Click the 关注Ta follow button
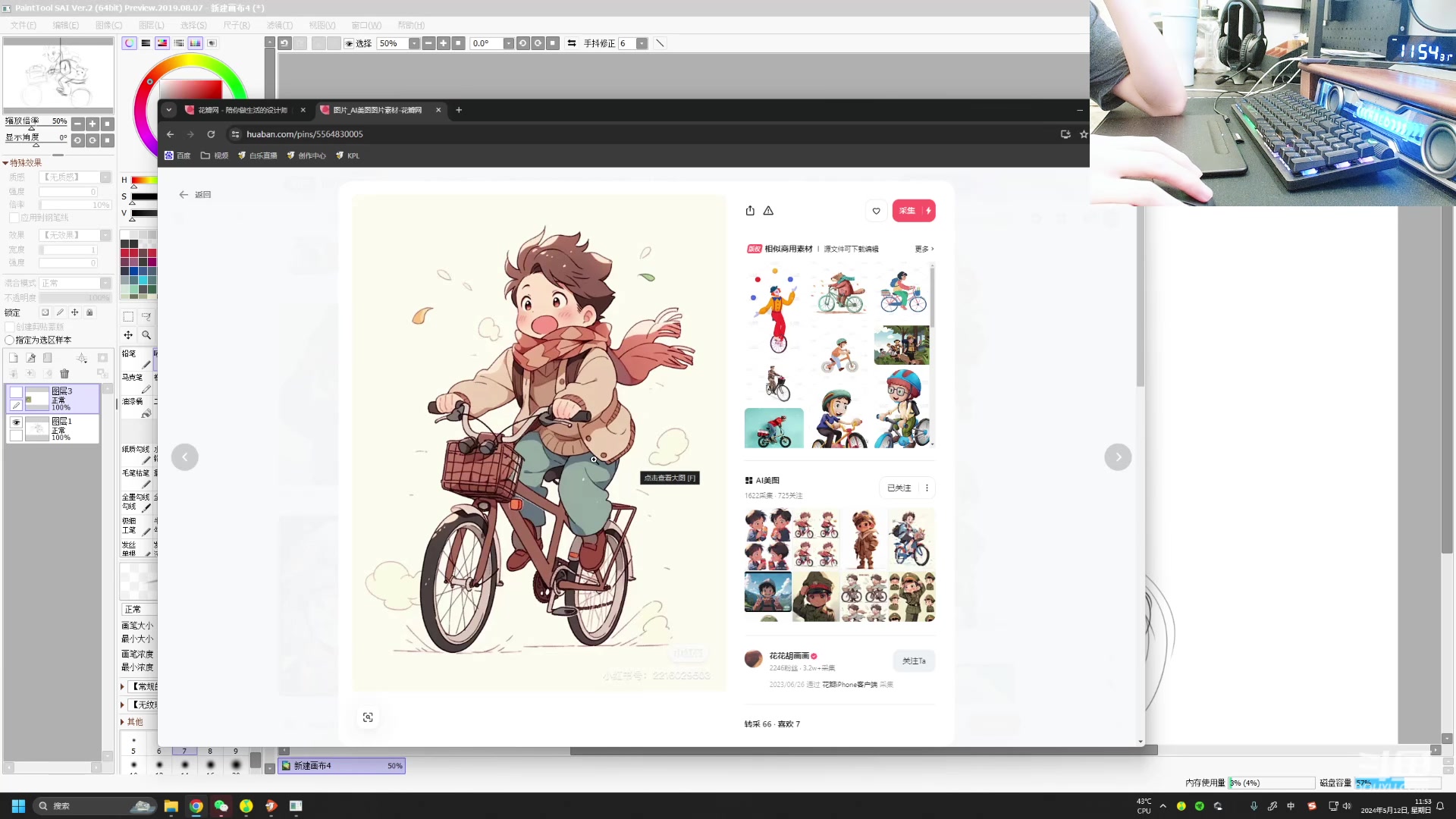The image size is (1456, 819). [914, 661]
